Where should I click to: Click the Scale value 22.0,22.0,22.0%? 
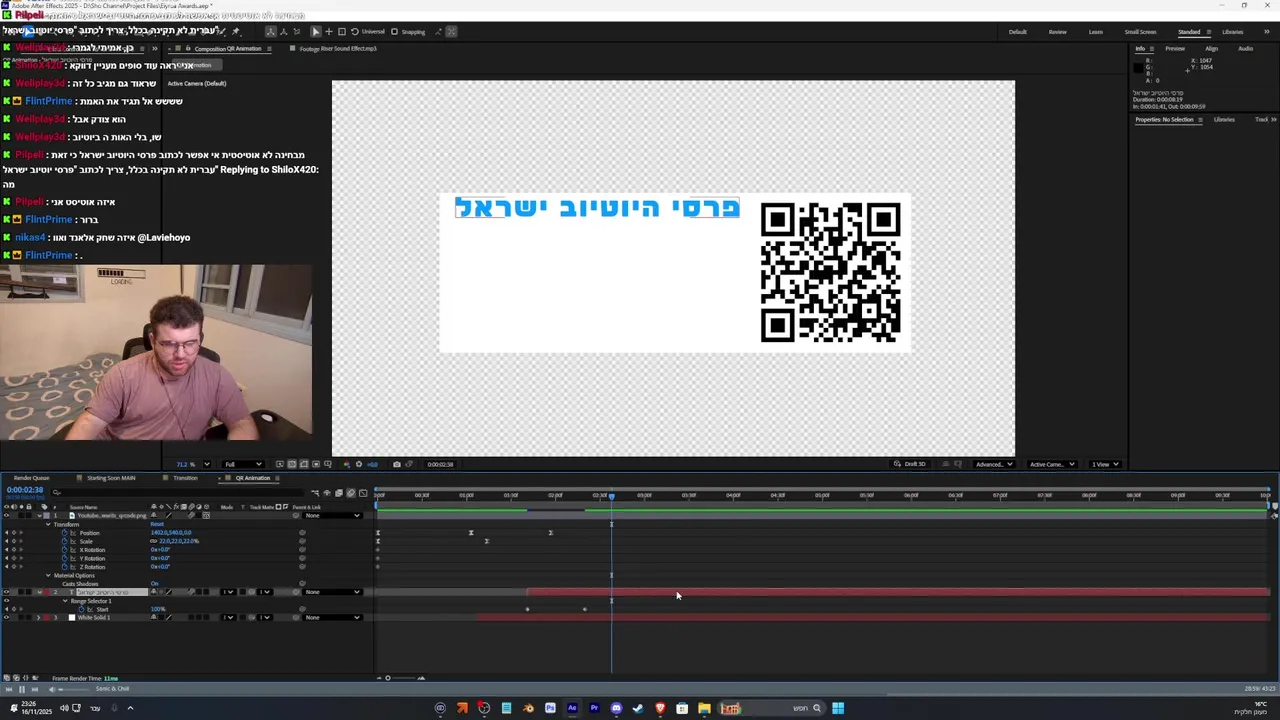tap(179, 541)
